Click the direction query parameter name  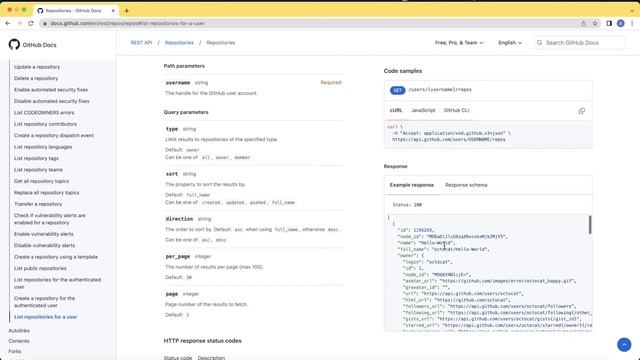coord(179,219)
